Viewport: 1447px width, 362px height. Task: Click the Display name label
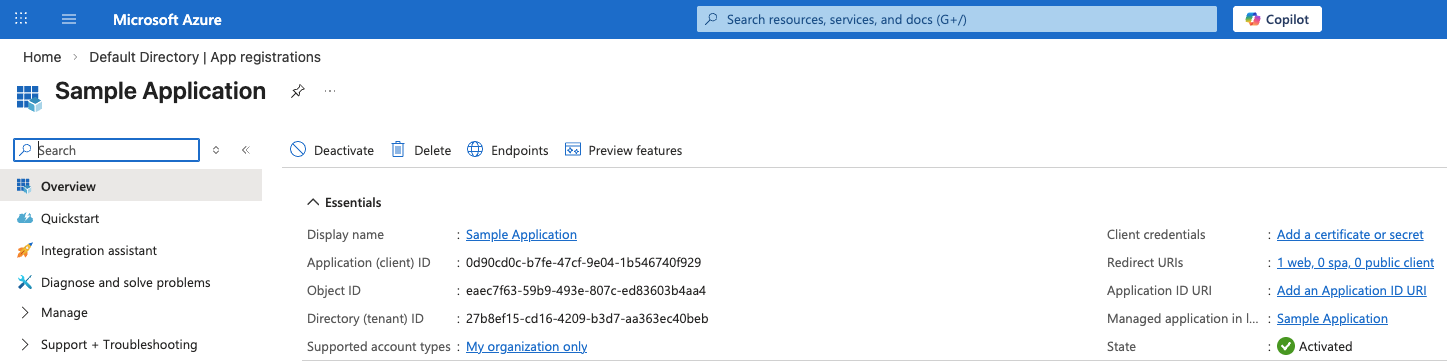[x=345, y=234]
